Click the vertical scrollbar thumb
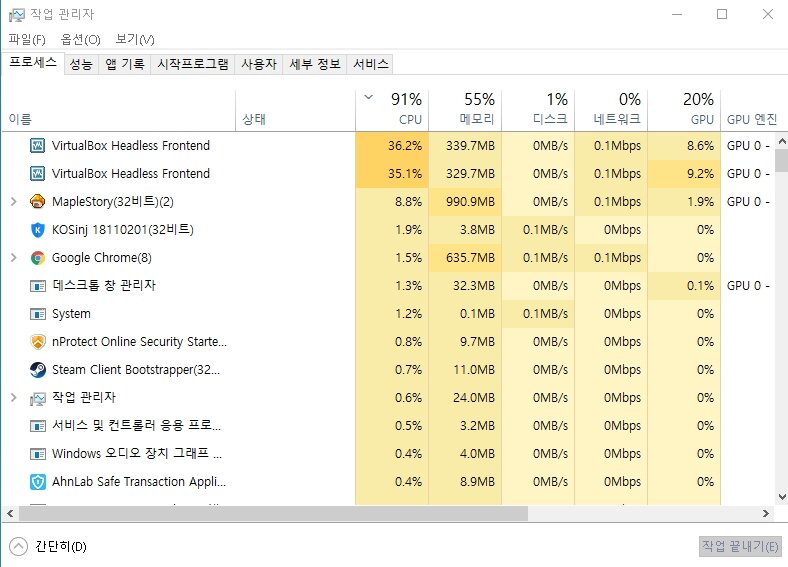Screen dimensions: 788x567 [782, 161]
